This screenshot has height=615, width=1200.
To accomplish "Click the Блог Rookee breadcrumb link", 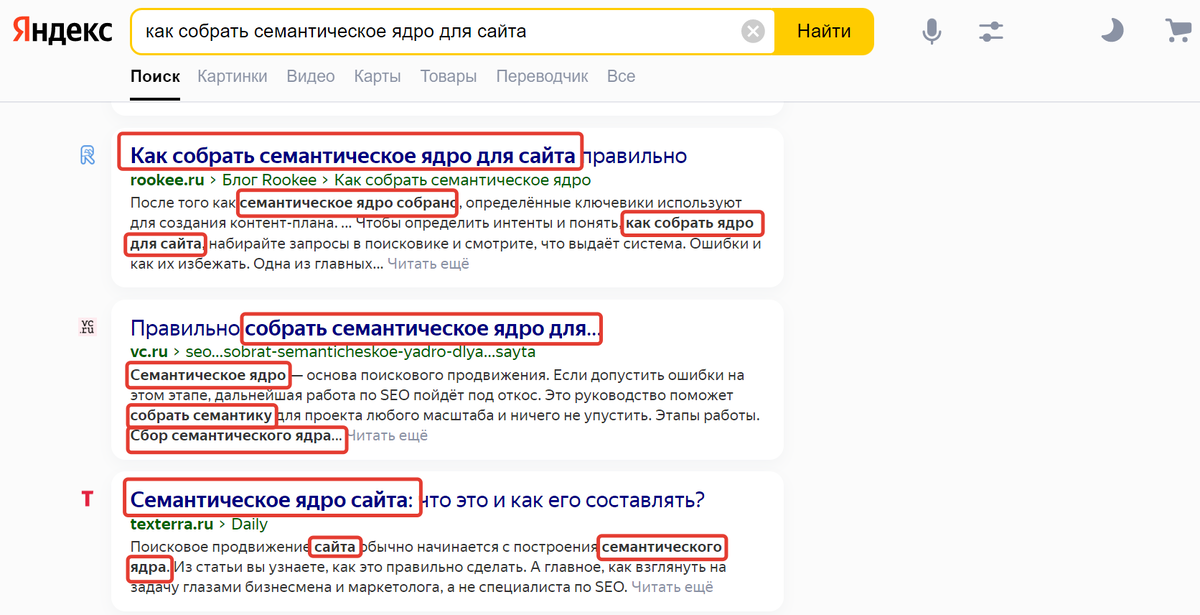I will tap(267, 180).
